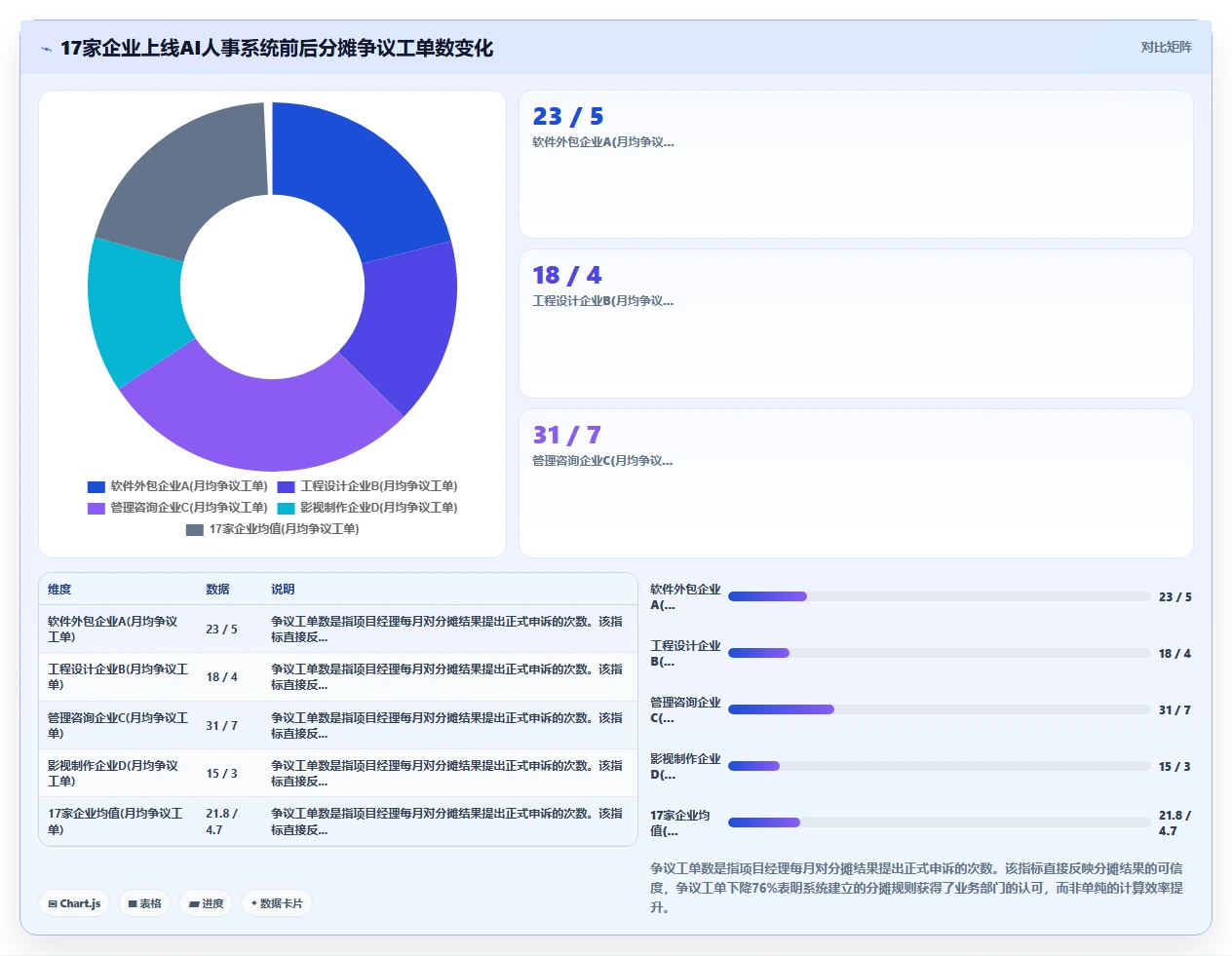Select table cell 17家企业均值(月均争议工单)
The height and width of the screenshot is (956, 1232).
(117, 822)
